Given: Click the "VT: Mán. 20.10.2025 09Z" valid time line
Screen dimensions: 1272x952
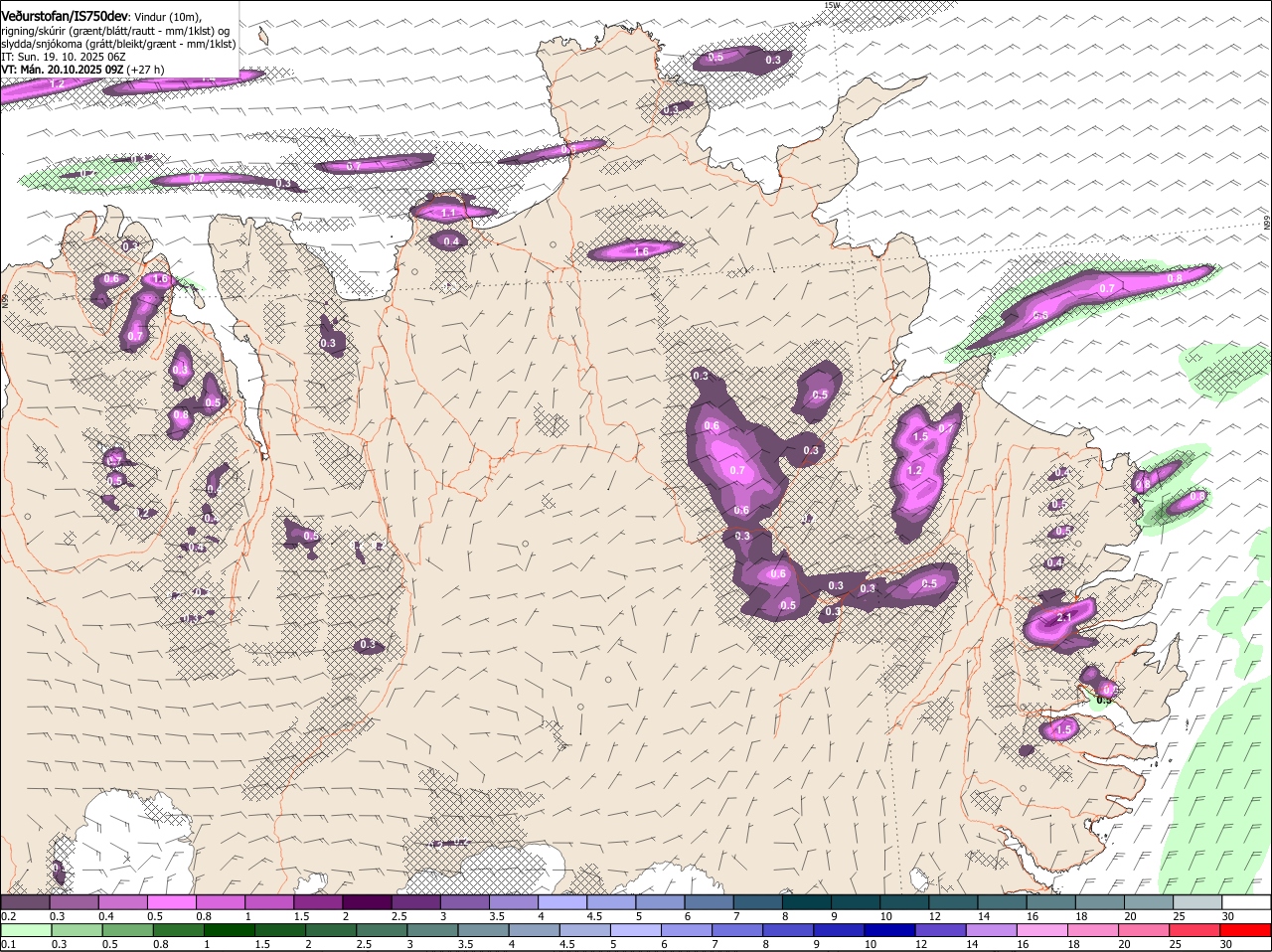Looking at the screenshot, I should (x=62, y=70).
